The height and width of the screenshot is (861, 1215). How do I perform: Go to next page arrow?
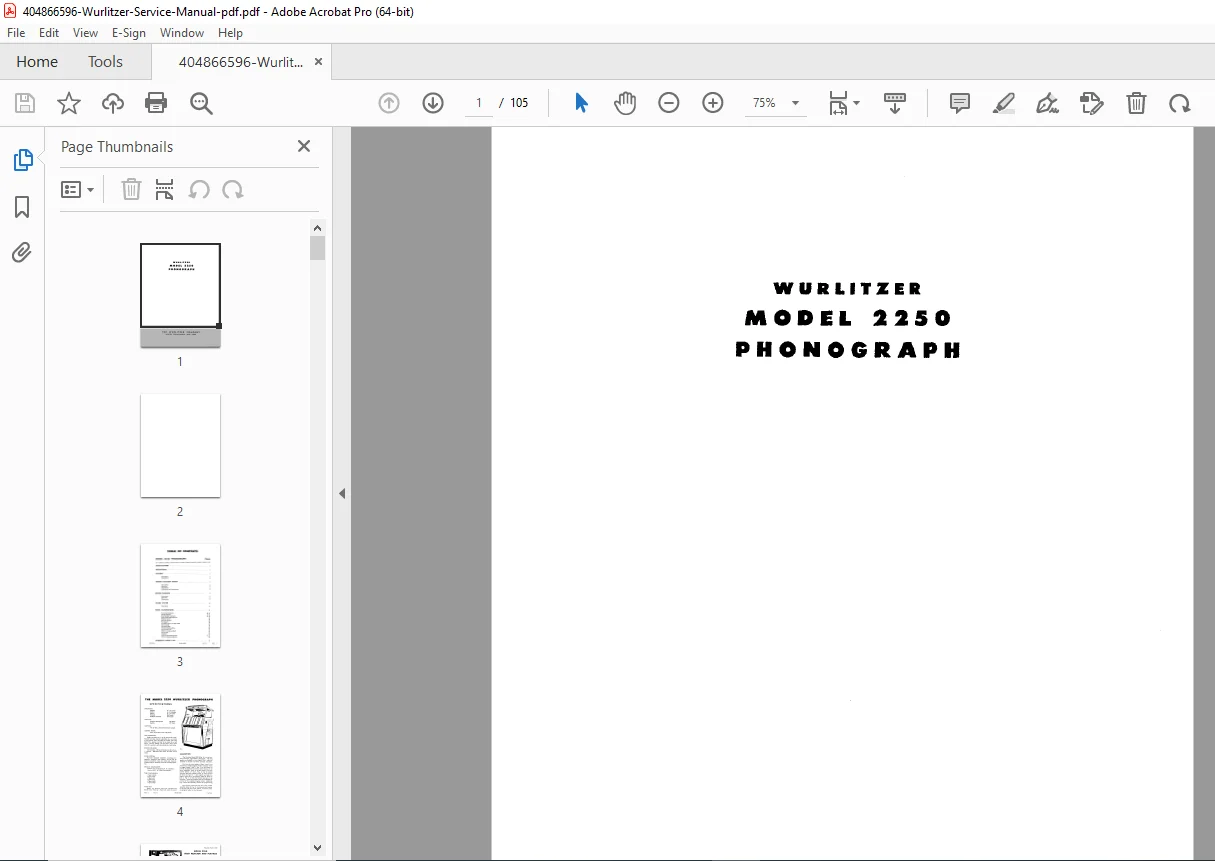(433, 103)
